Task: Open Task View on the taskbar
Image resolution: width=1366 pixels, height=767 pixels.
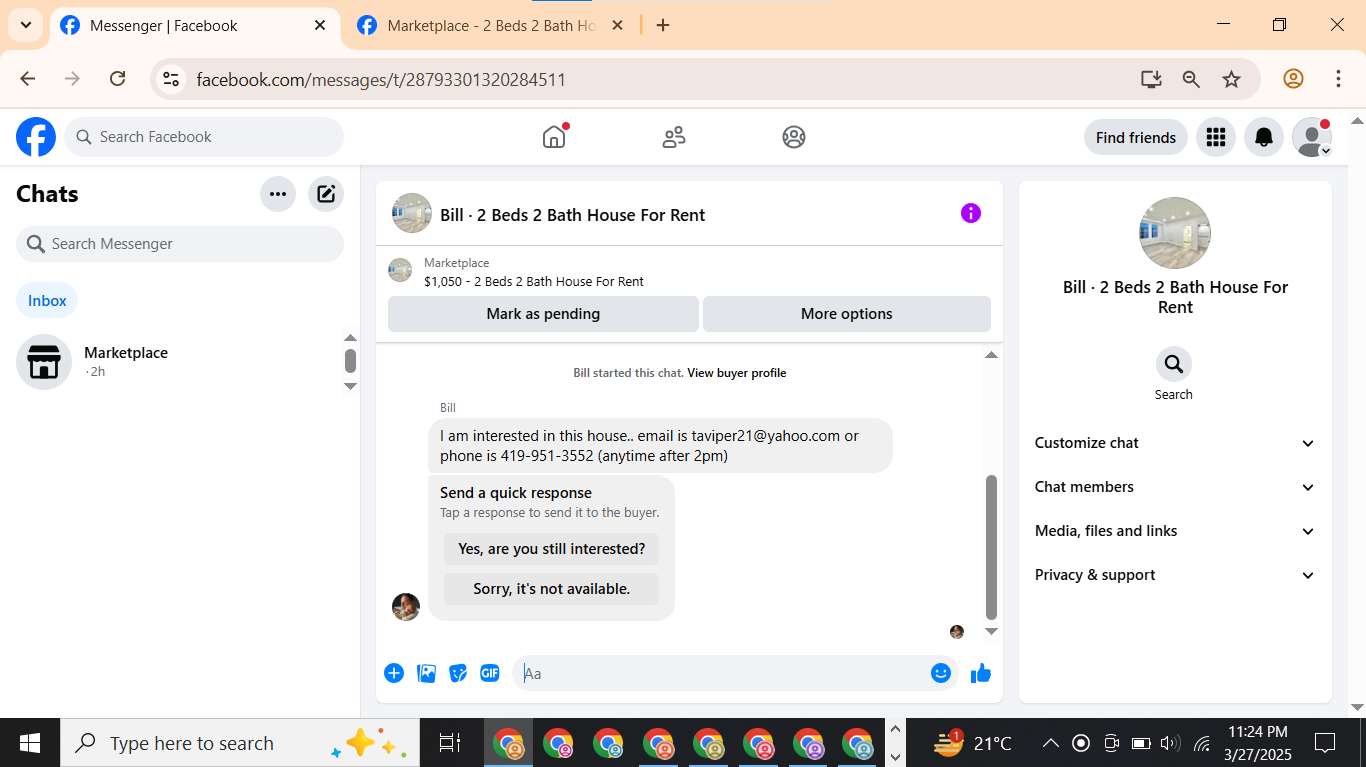Action: (x=450, y=743)
